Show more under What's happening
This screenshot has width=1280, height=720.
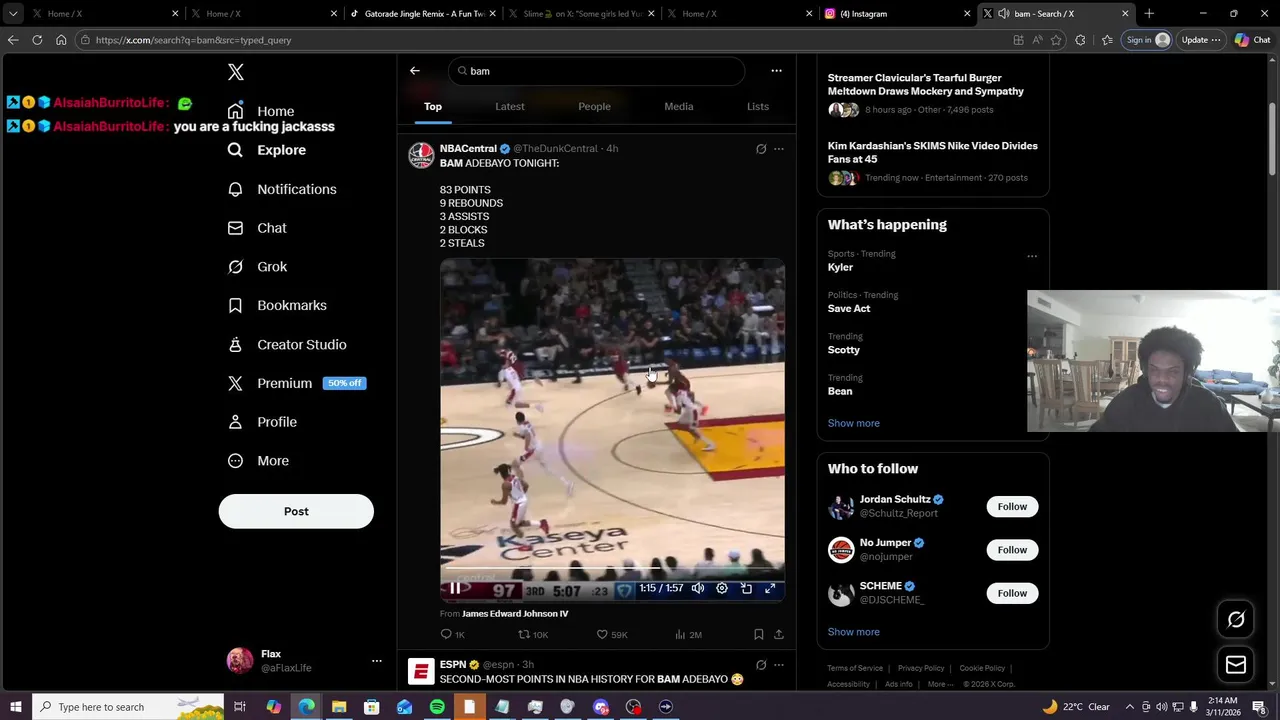click(x=854, y=423)
